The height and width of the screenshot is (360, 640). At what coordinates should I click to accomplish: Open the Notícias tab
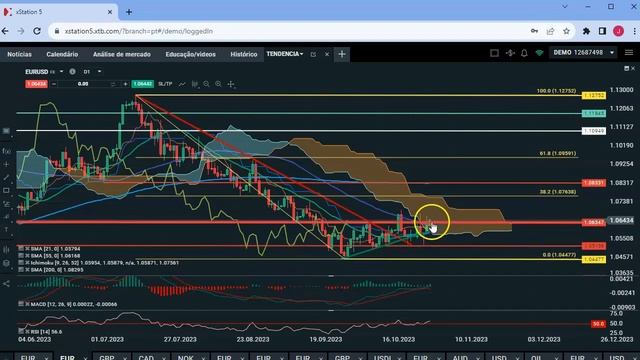pos(19,54)
